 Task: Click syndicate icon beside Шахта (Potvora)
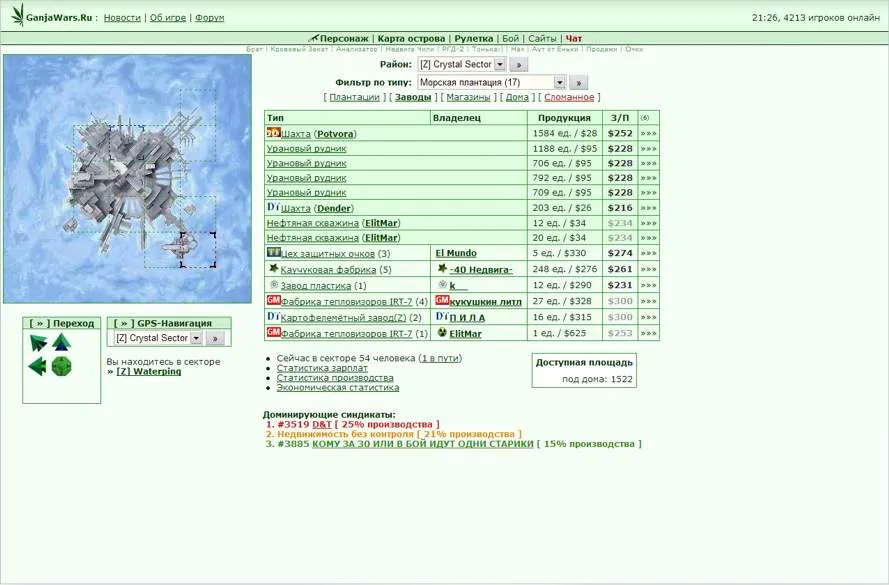pyautogui.click(x=273, y=133)
